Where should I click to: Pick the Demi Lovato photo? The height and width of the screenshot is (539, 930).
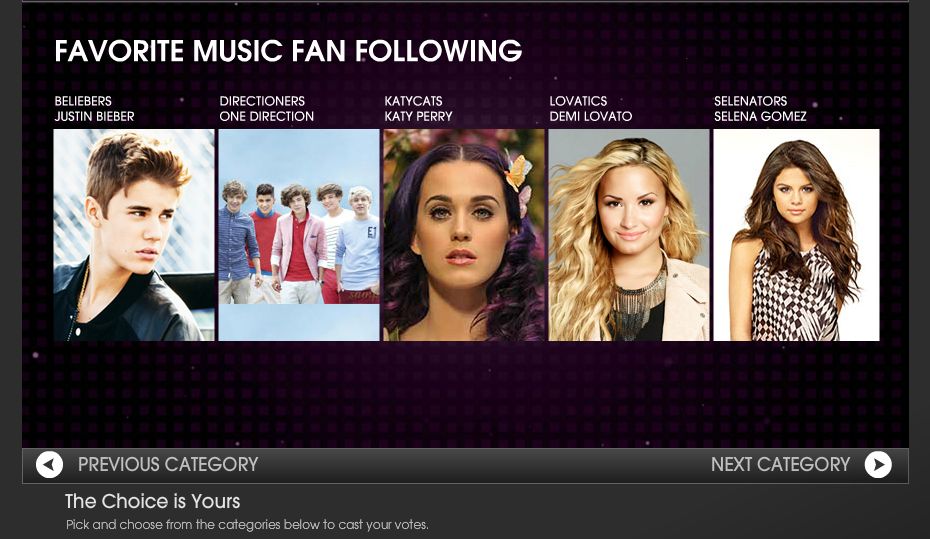click(629, 235)
